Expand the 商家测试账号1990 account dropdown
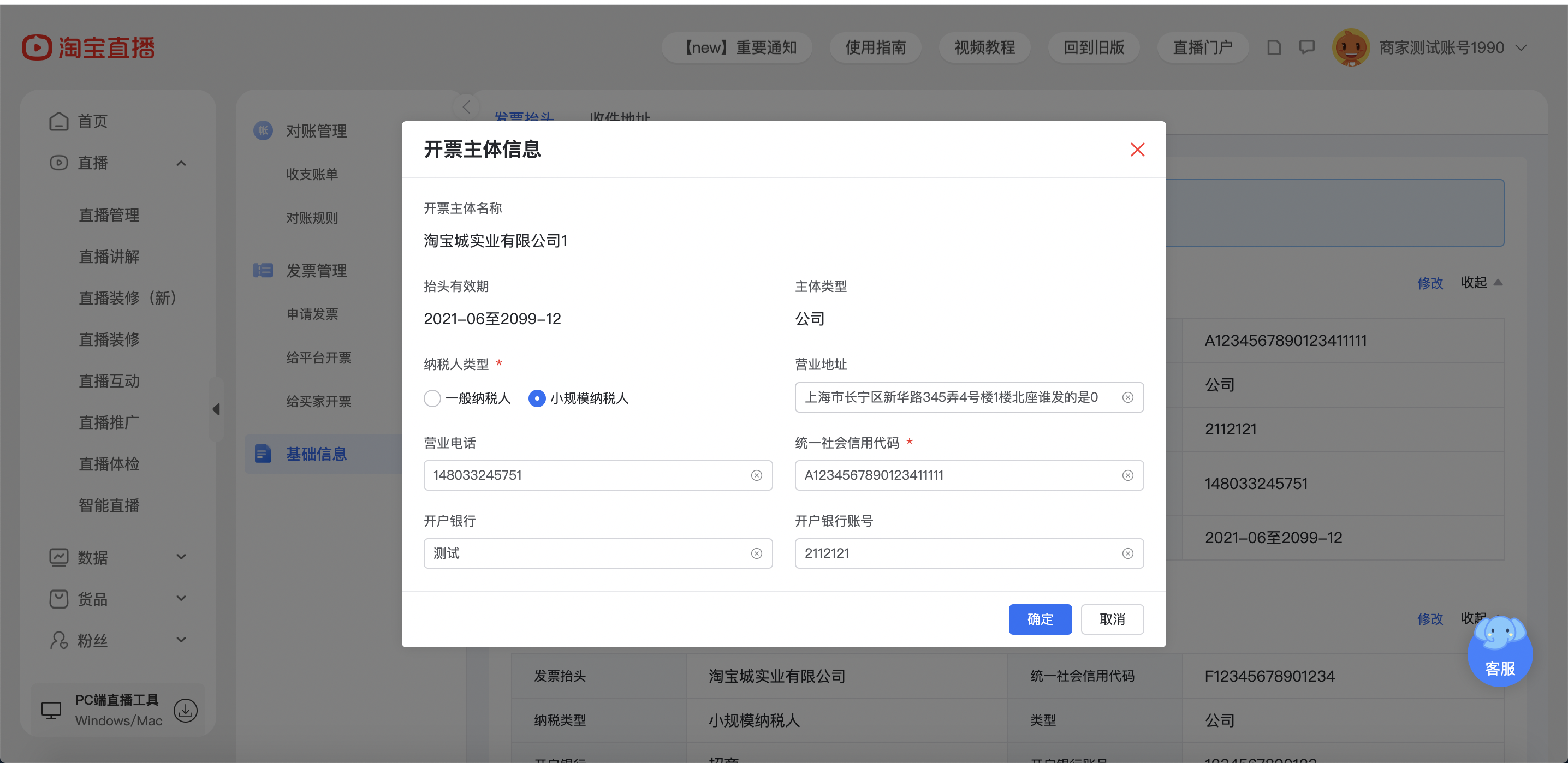The height and width of the screenshot is (763, 1568). pyautogui.click(x=1520, y=48)
